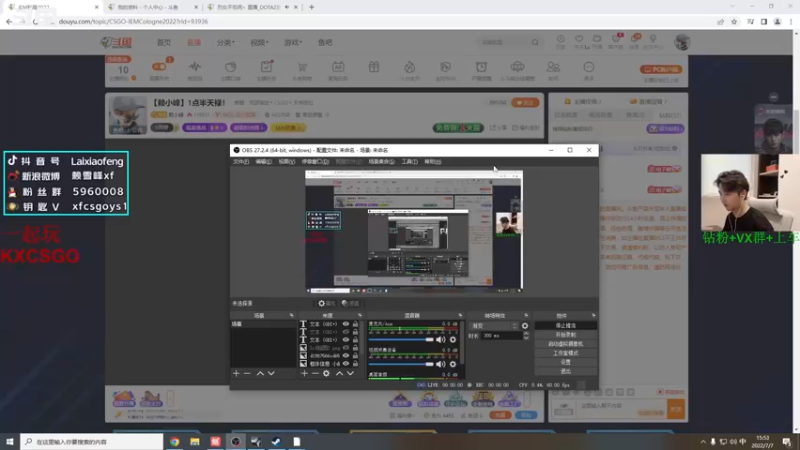800x450 pixels.
Task: Click 启动虚拟摄像机 in OBS controls
Action: click(565, 344)
